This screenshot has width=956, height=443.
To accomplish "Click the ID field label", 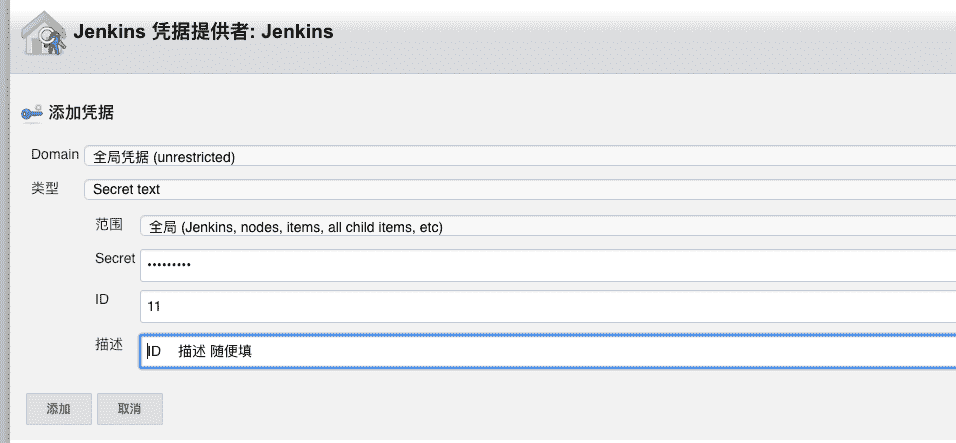I will (102, 299).
